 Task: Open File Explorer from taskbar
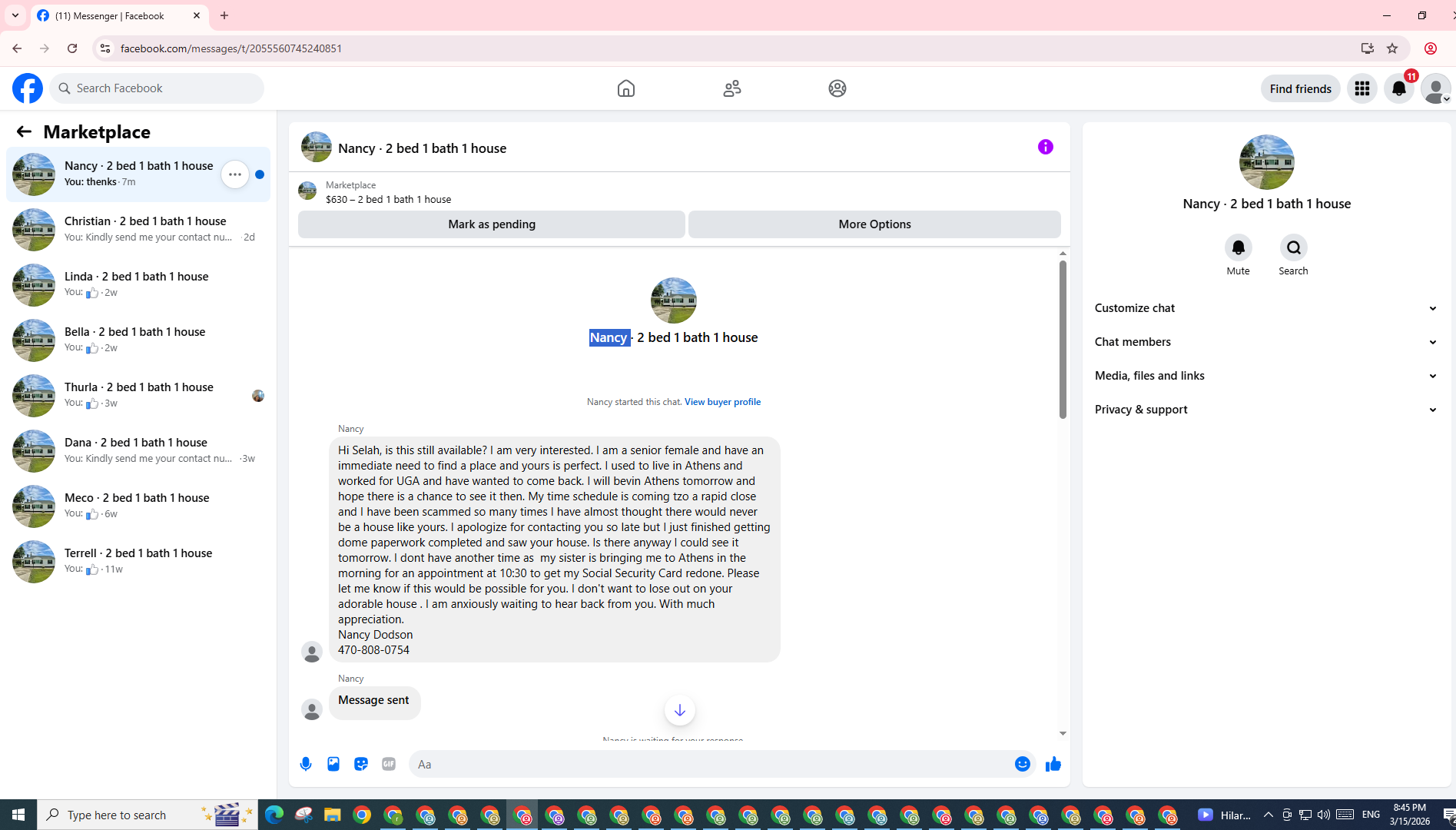(332, 815)
